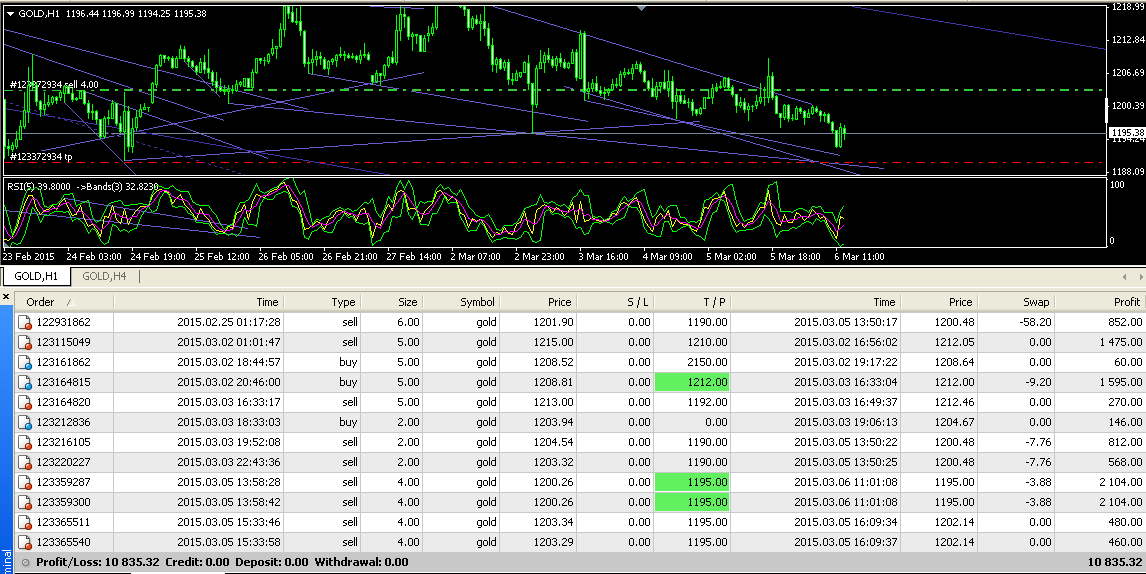
Task: Click the 1206.69 price scale label
Action: 1128,72
